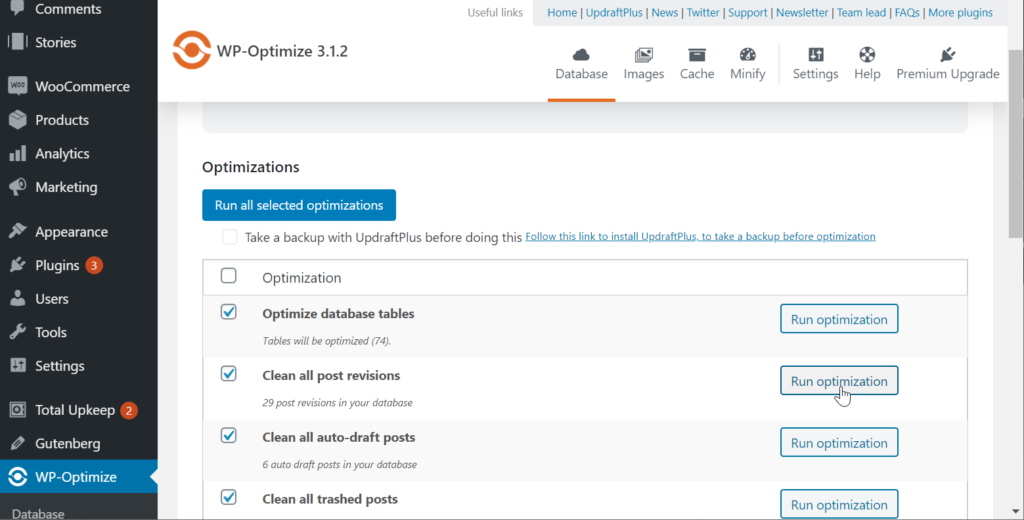Click the WooCommerce sidebar icon
Image resolution: width=1024 pixels, height=520 pixels.
coord(17,86)
